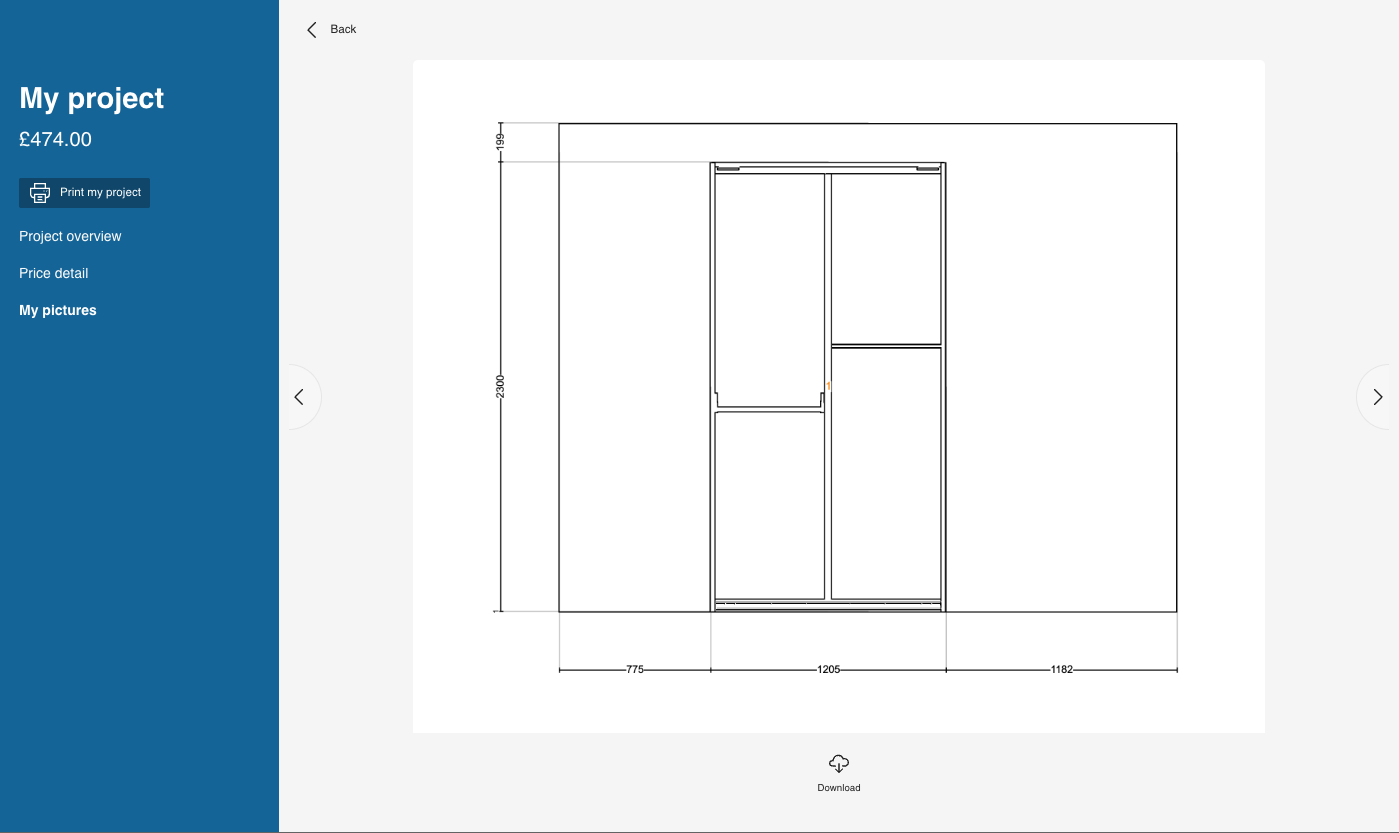Click the project price £474.00
The height and width of the screenshot is (833, 1399).
55,139
